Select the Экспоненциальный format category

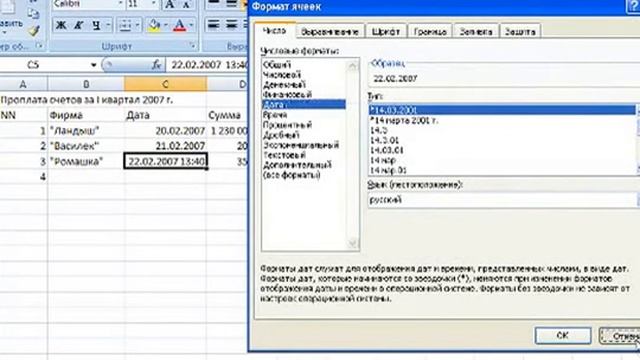coord(301,145)
